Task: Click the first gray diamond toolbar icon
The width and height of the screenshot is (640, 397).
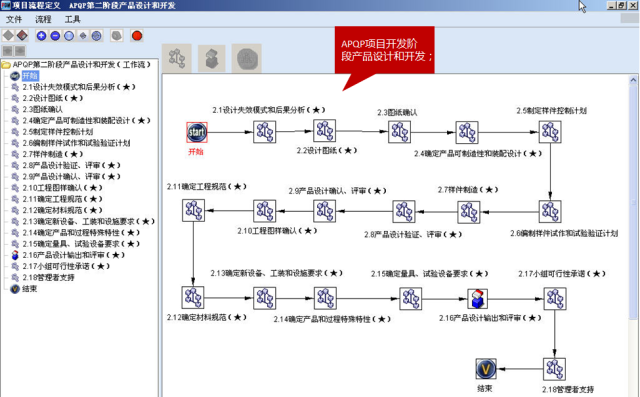Action: pos(8,36)
